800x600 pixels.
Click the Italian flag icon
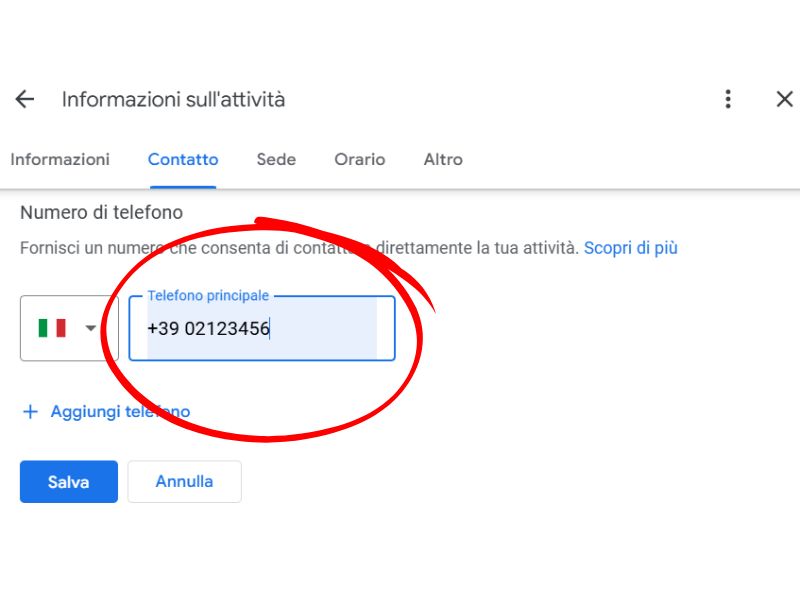pos(52,328)
